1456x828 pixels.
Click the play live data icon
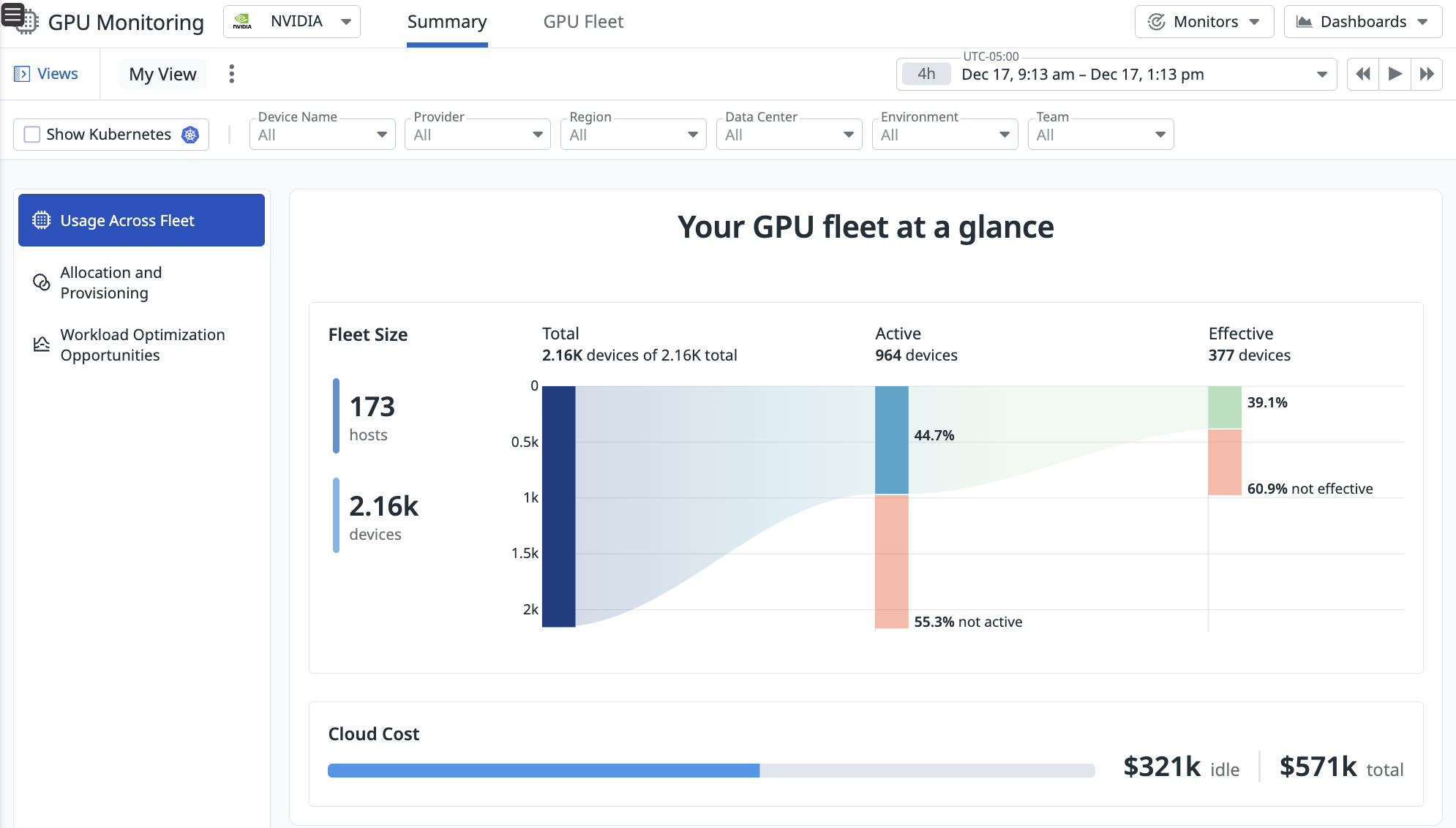(1395, 74)
